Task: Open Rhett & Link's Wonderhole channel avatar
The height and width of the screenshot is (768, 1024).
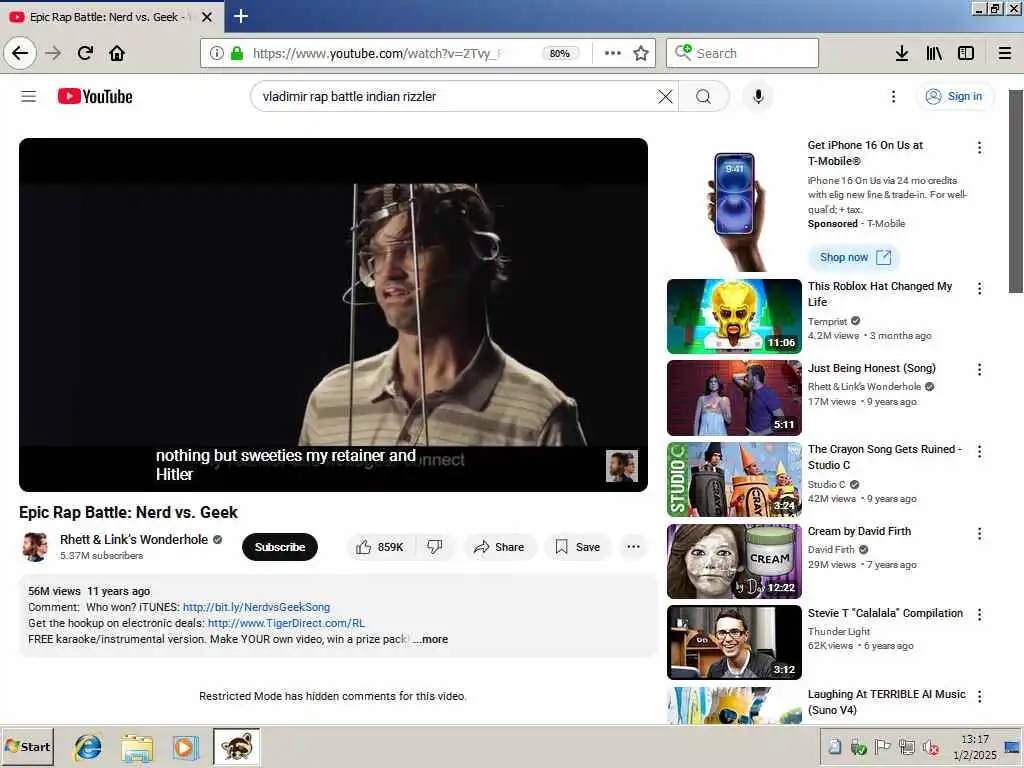Action: 35,547
